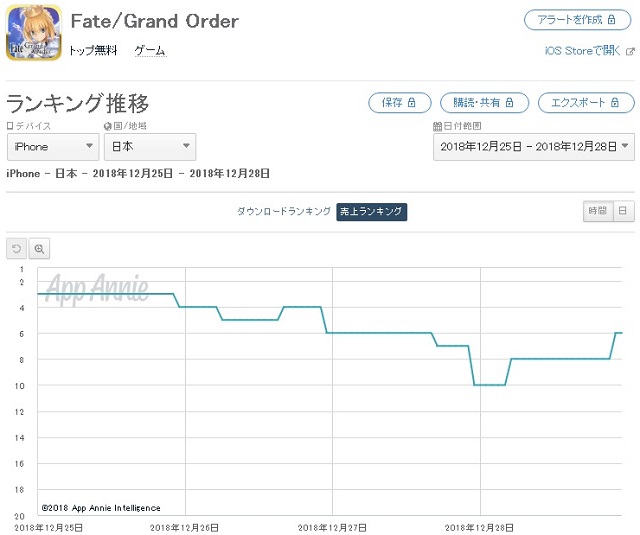
Task: Click the lock icon on 保存 button
Action: pos(411,102)
